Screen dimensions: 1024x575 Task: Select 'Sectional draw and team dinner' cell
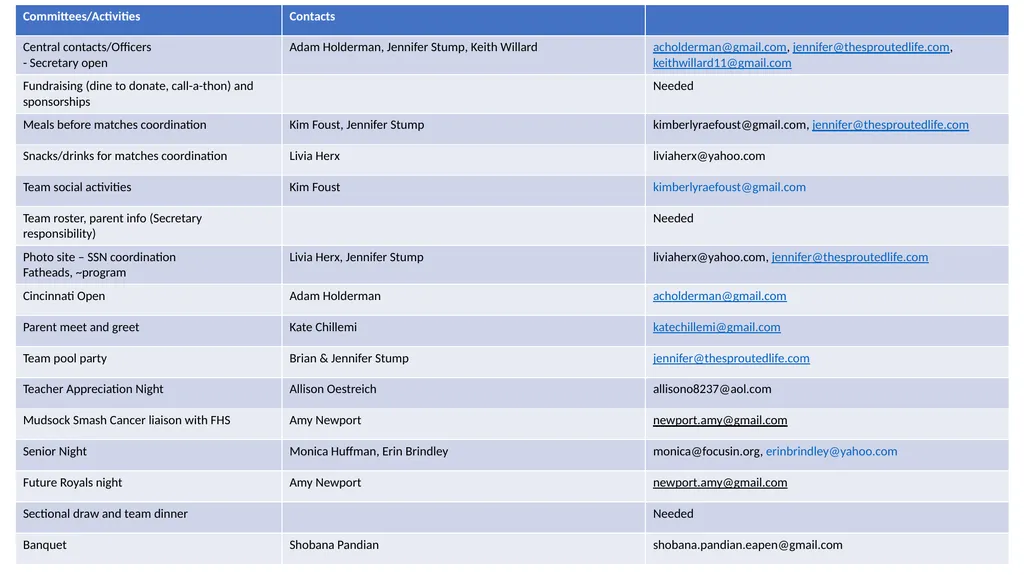coord(149,518)
